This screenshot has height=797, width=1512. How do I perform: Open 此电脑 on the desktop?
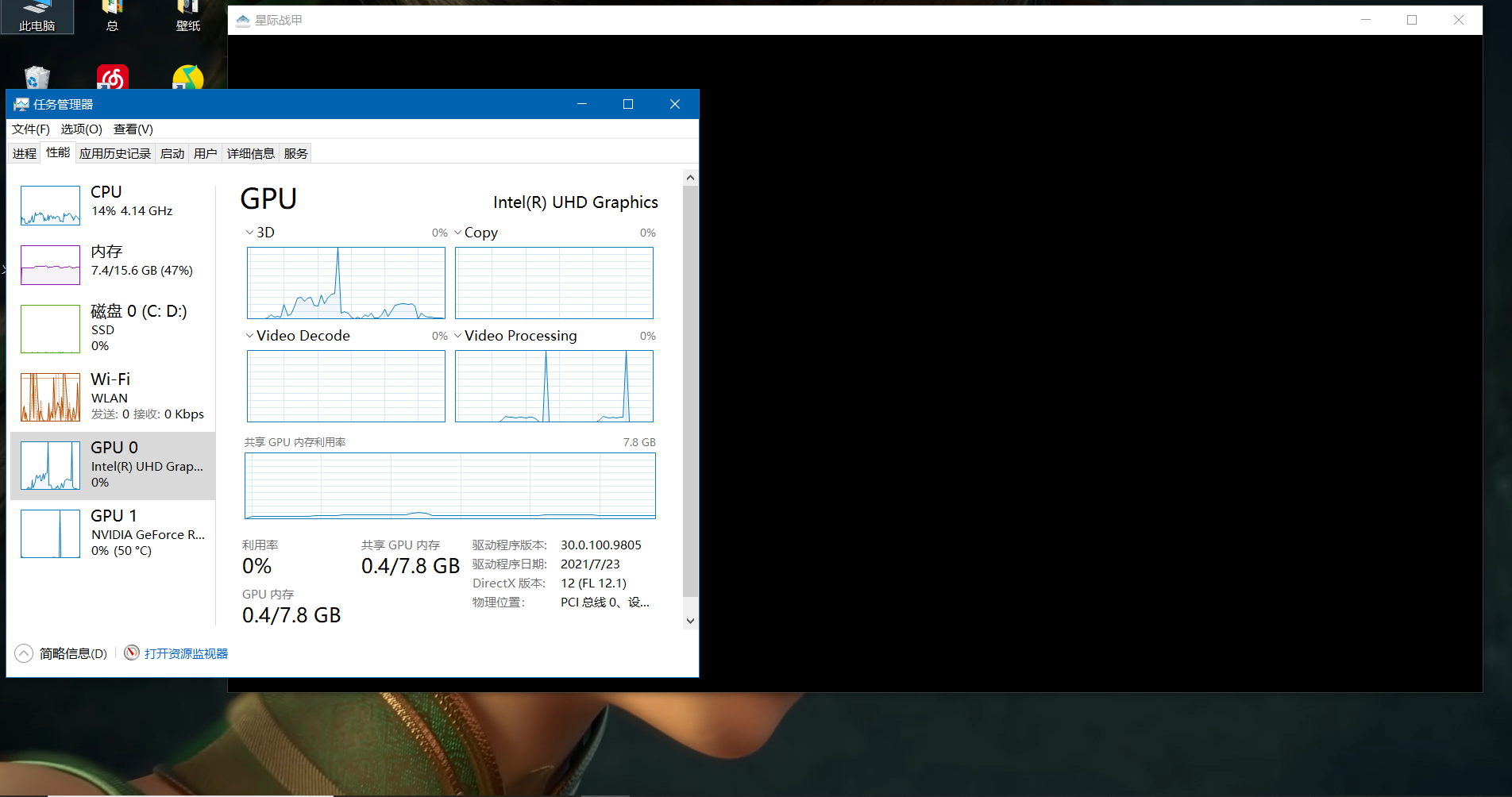pyautogui.click(x=37, y=14)
